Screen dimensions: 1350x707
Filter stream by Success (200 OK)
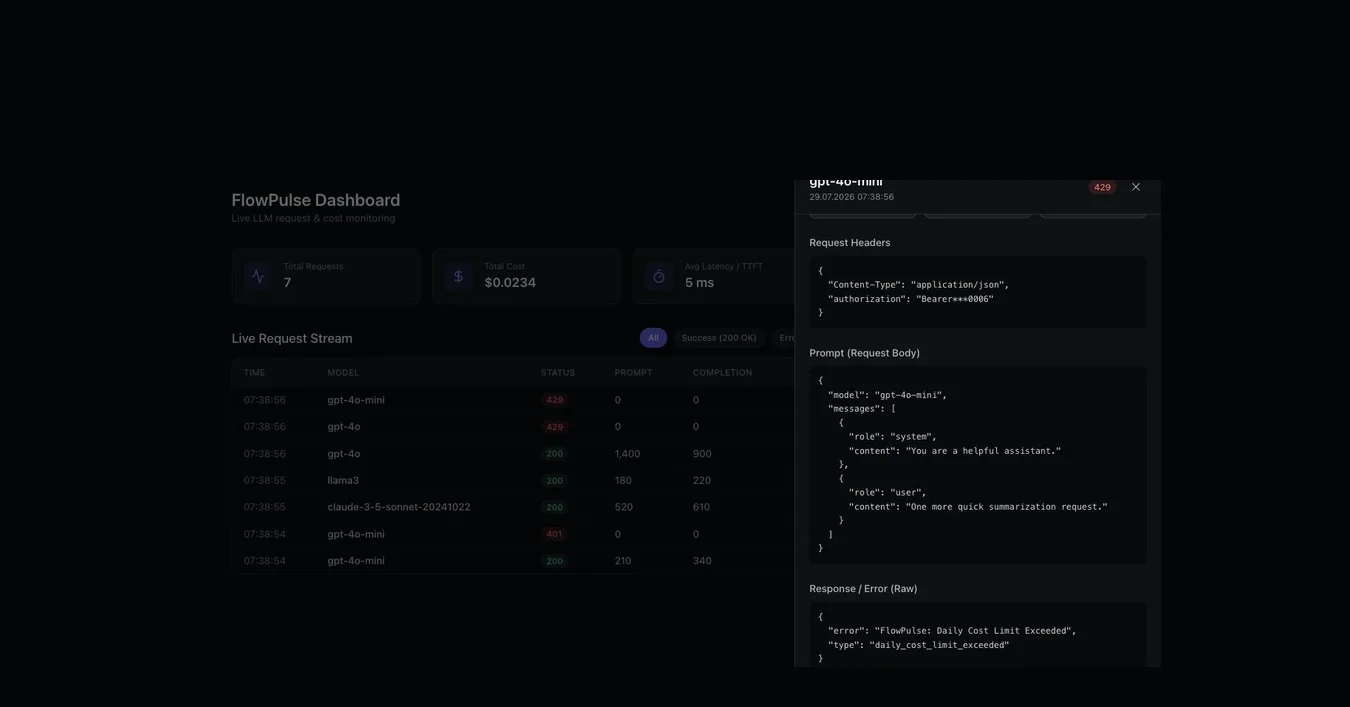coord(719,338)
